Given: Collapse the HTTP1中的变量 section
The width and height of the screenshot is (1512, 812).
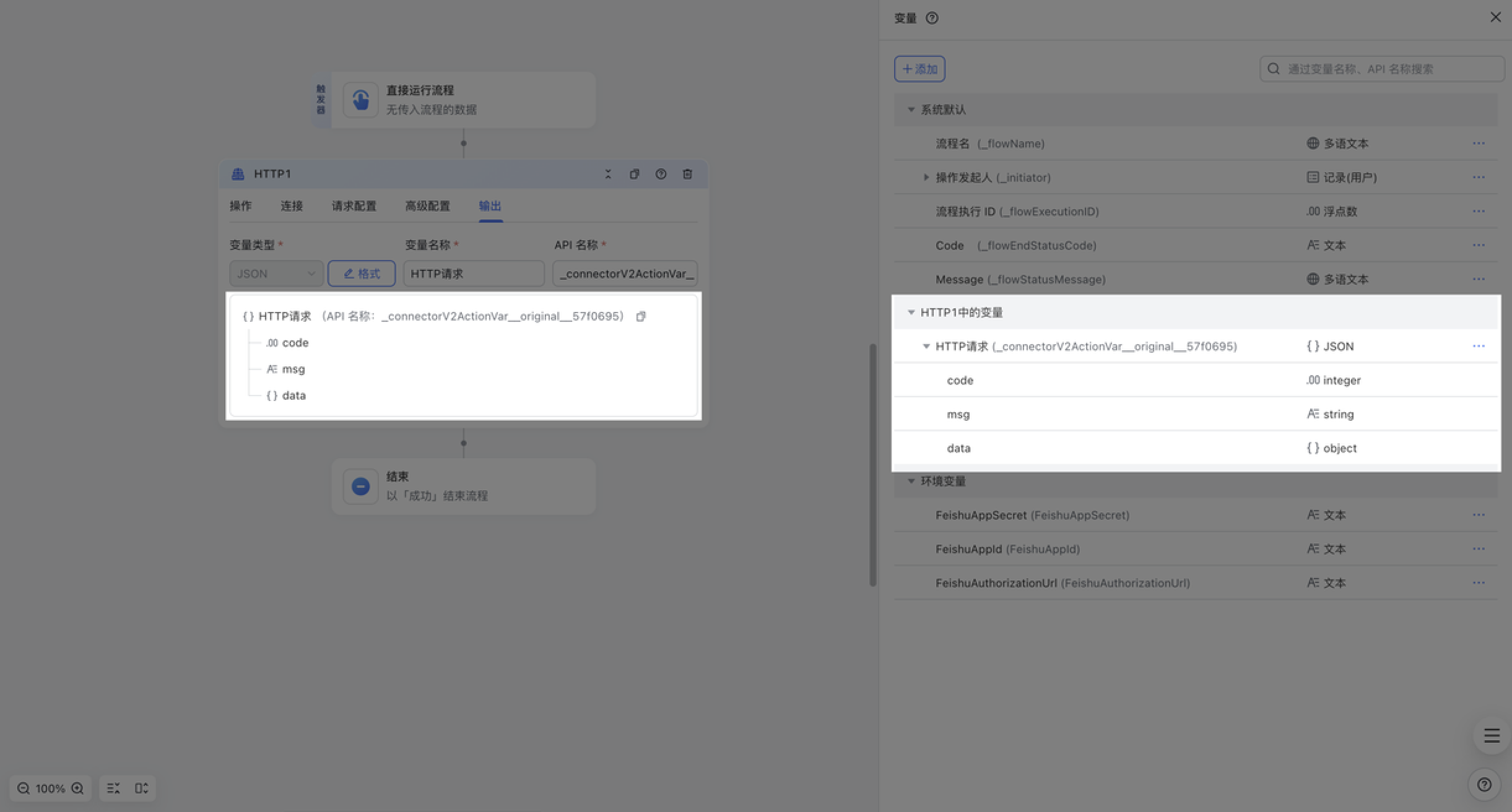Looking at the screenshot, I should [911, 313].
